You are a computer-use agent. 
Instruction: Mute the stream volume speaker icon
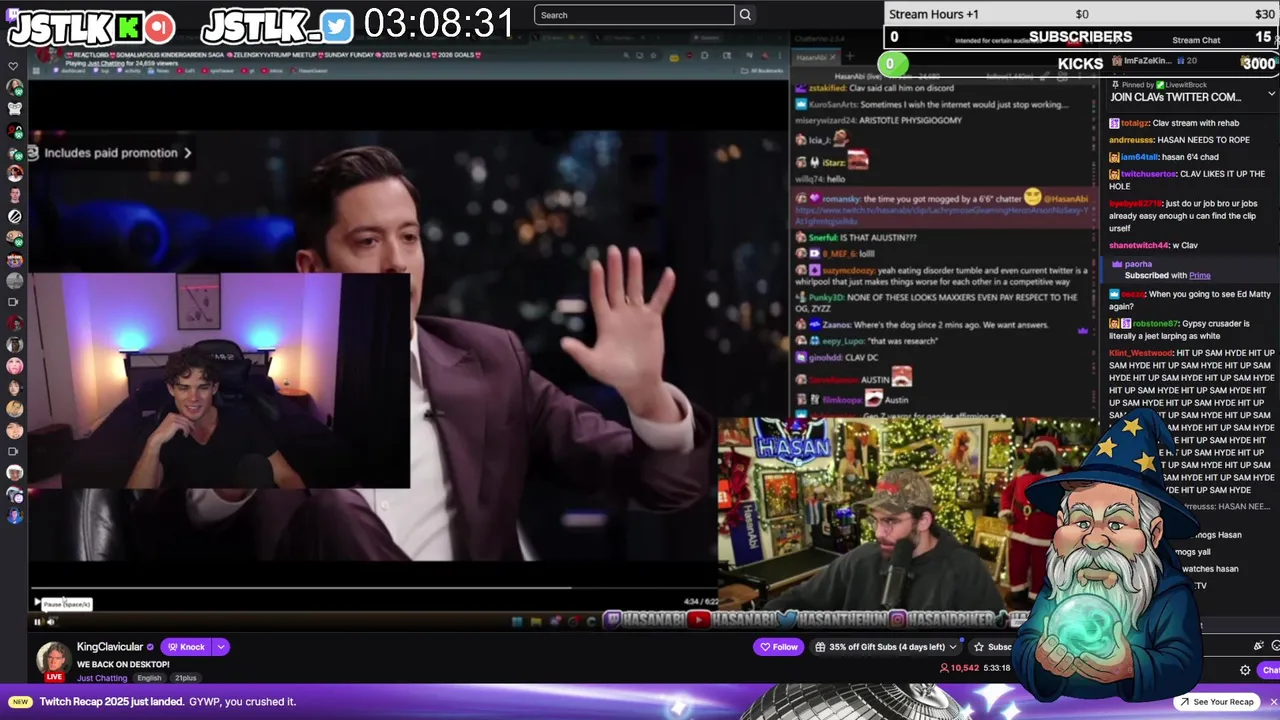tap(51, 621)
